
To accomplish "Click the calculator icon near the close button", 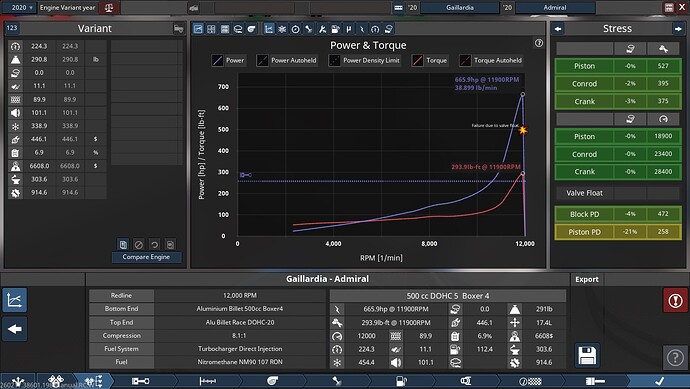I will (x=669, y=7).
